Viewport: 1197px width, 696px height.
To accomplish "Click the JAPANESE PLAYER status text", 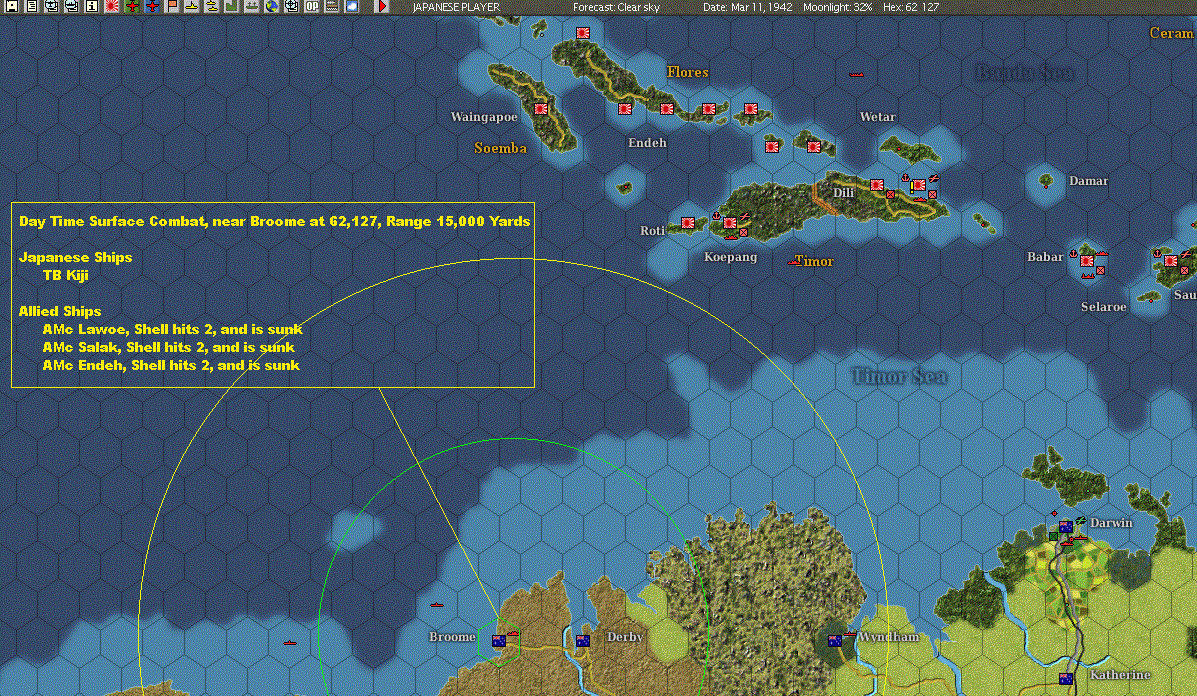I will tap(456, 7).
